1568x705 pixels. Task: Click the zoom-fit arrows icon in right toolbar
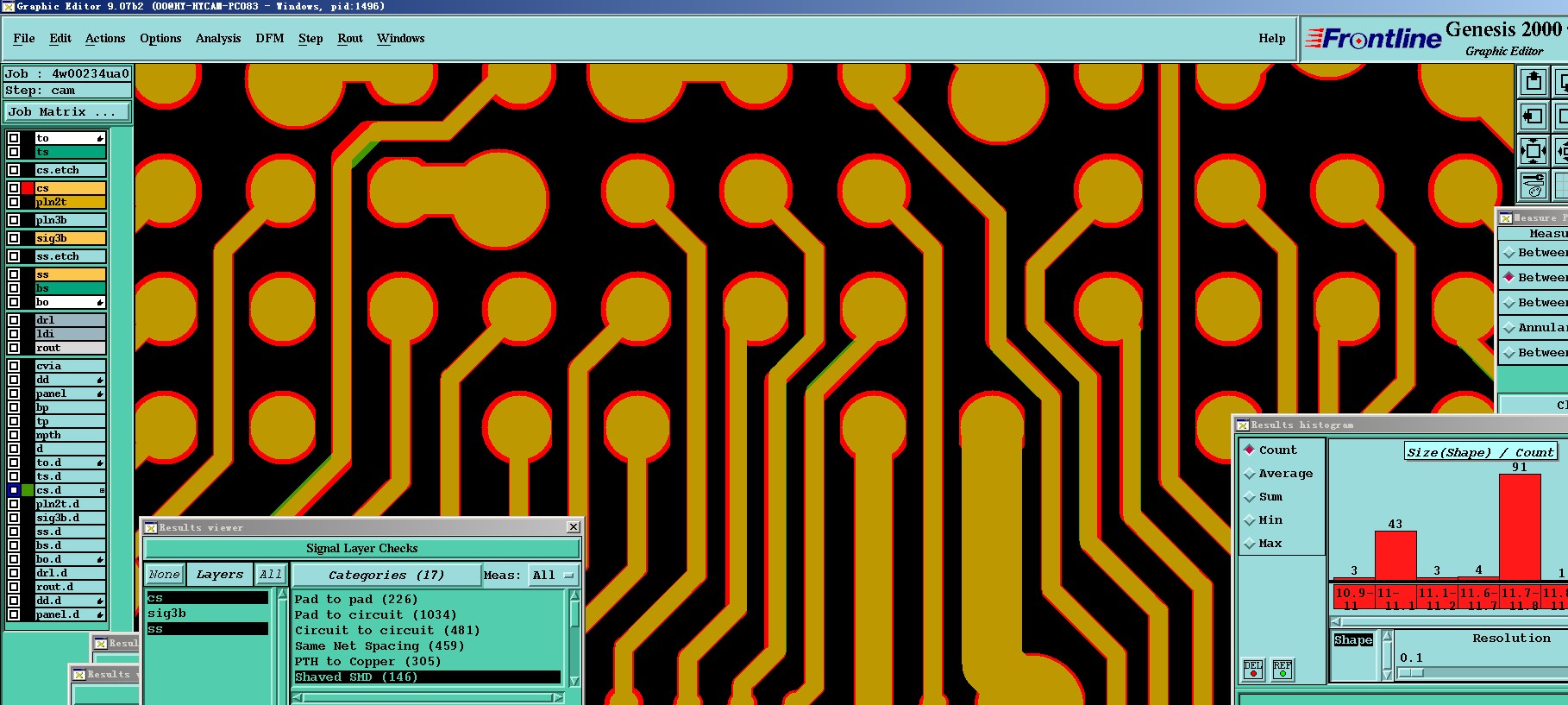[1533, 150]
